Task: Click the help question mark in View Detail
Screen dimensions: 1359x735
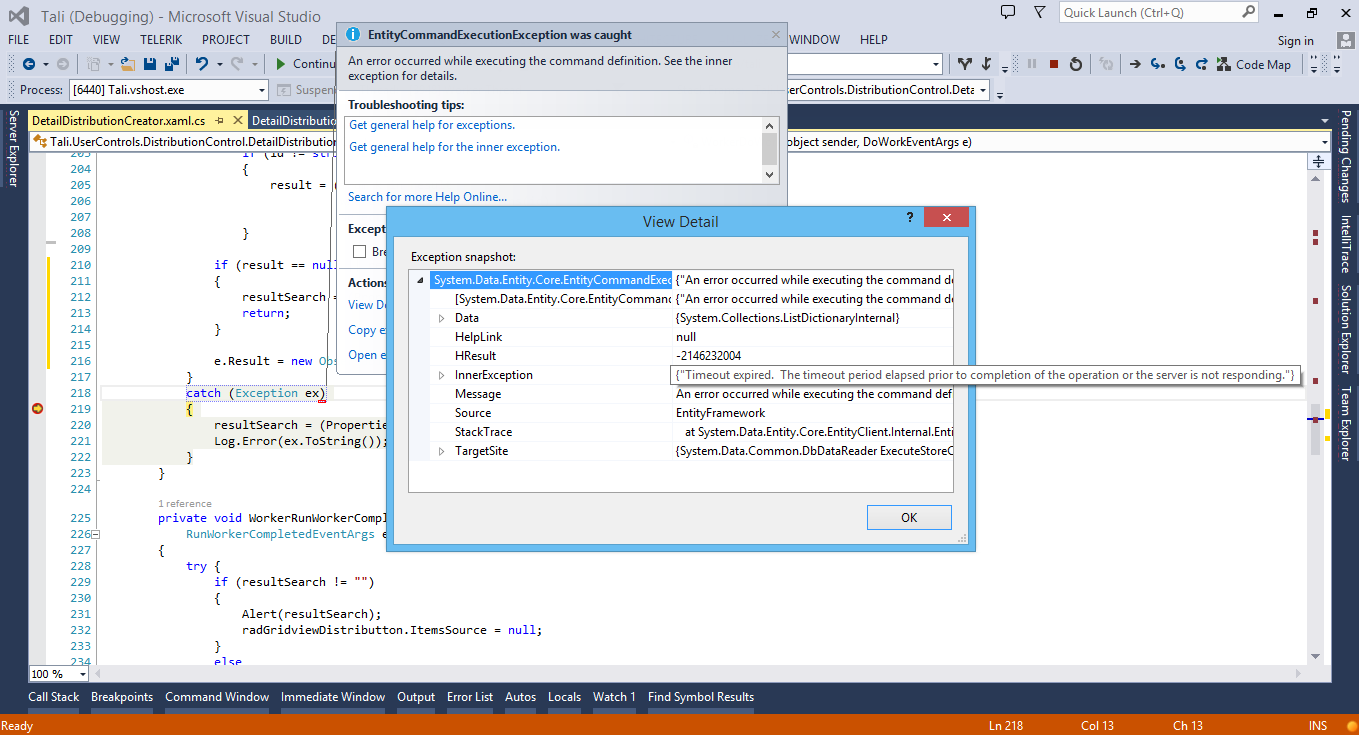Action: [x=910, y=217]
